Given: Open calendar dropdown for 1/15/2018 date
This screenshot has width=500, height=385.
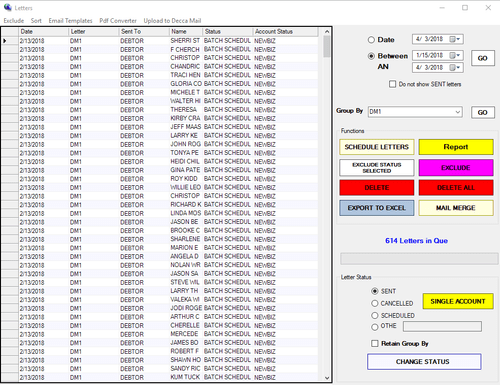Looking at the screenshot, I should tap(455, 55).
